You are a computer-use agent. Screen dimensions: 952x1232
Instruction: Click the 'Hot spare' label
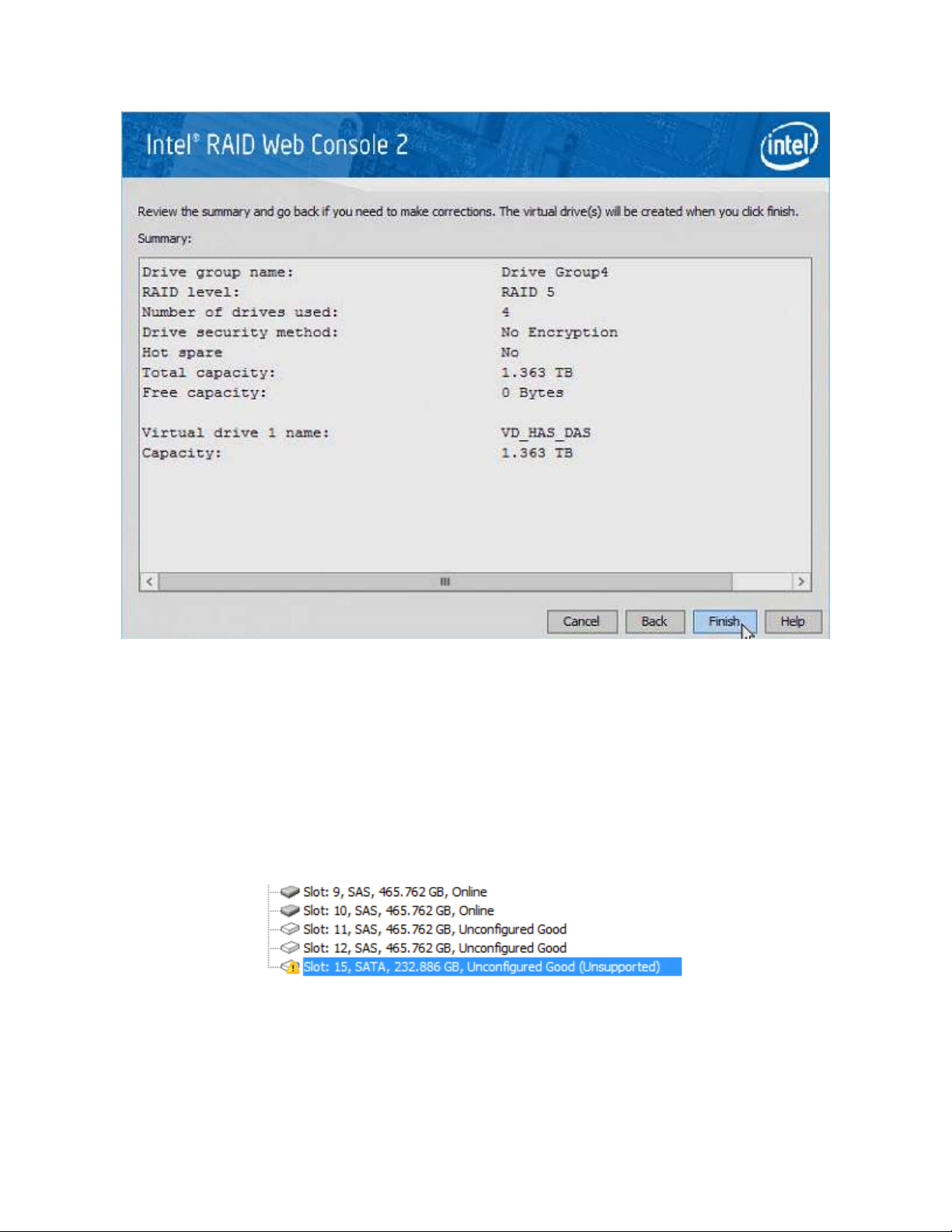tap(182, 353)
